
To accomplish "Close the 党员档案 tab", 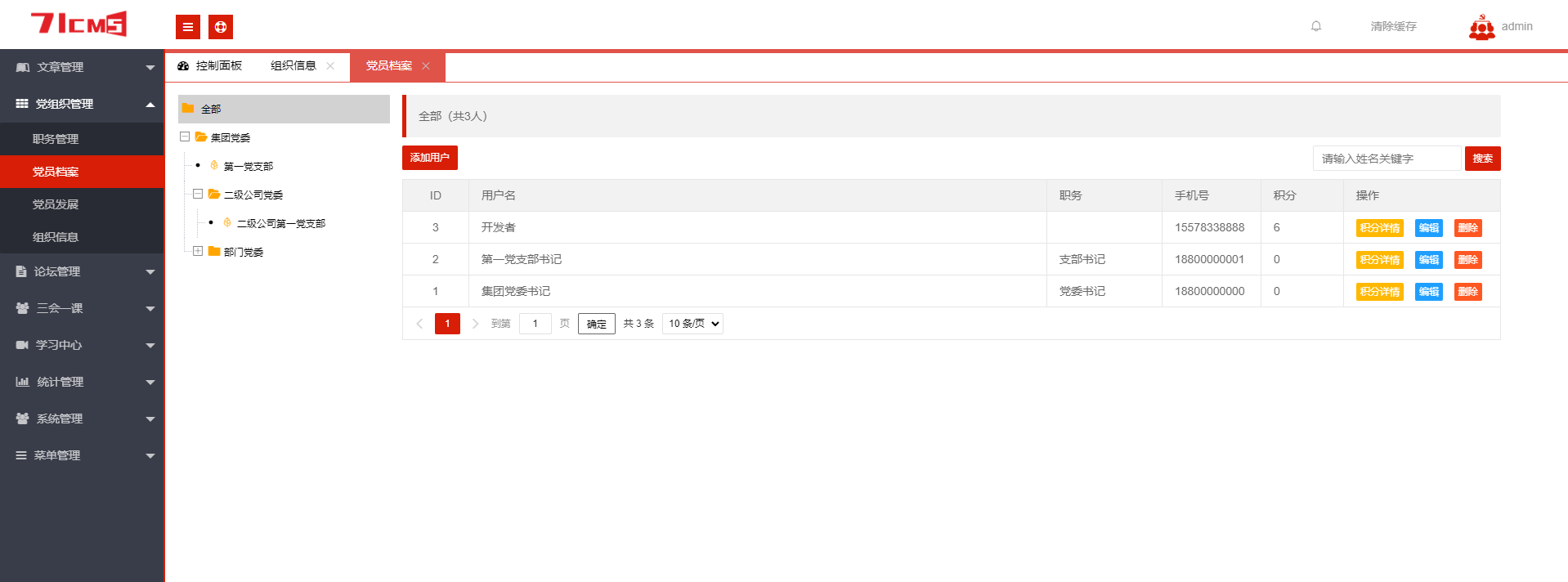I will click(x=426, y=66).
